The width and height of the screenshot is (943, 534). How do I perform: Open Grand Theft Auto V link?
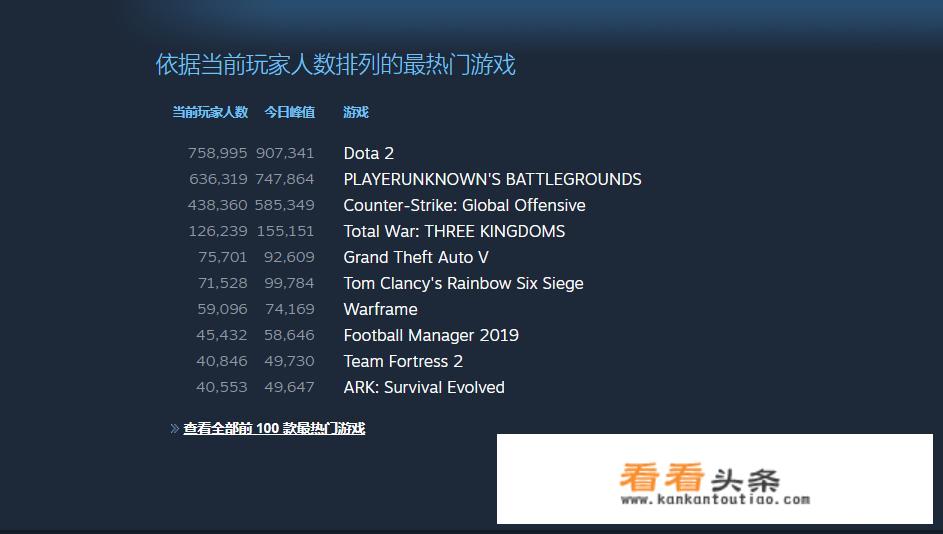pyautogui.click(x=416, y=257)
